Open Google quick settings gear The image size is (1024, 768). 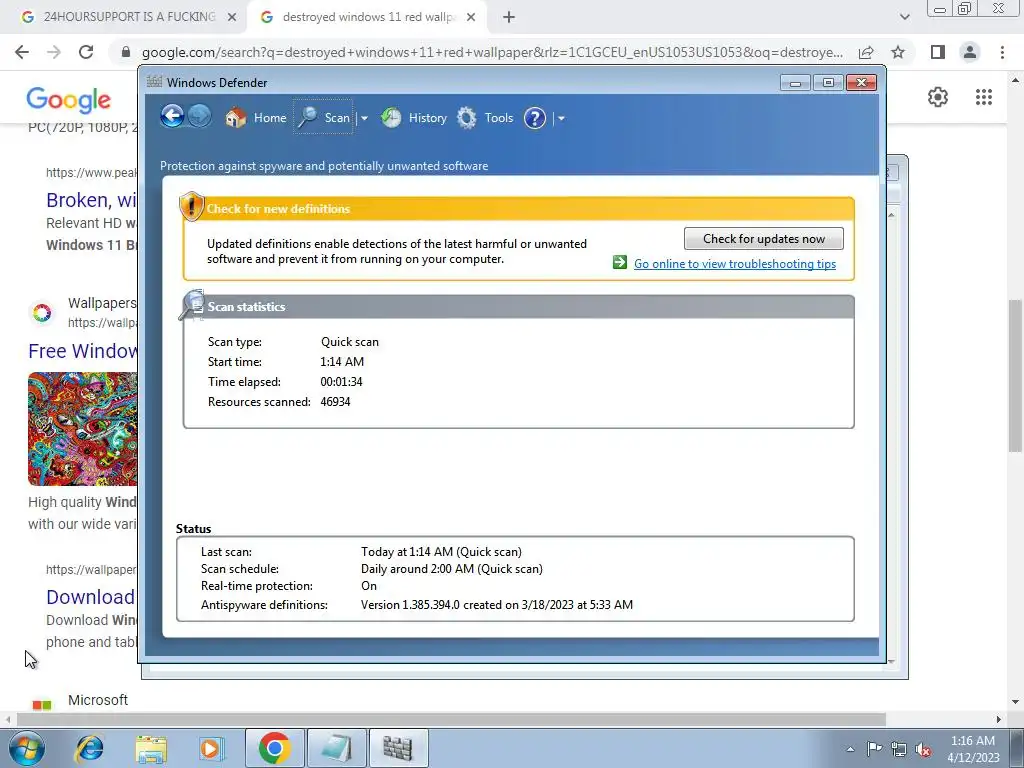[938, 97]
